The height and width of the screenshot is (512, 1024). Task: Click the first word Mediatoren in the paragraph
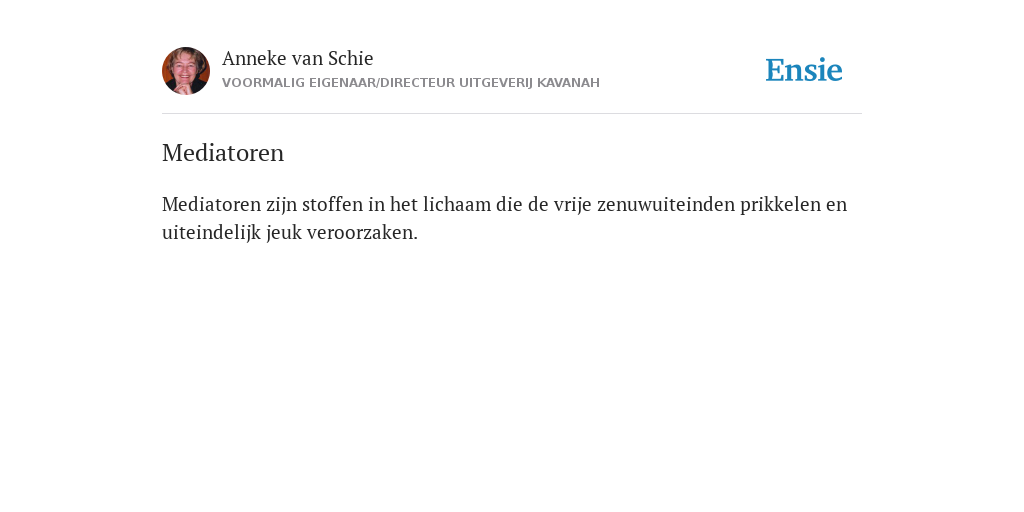pyautogui.click(x=212, y=204)
